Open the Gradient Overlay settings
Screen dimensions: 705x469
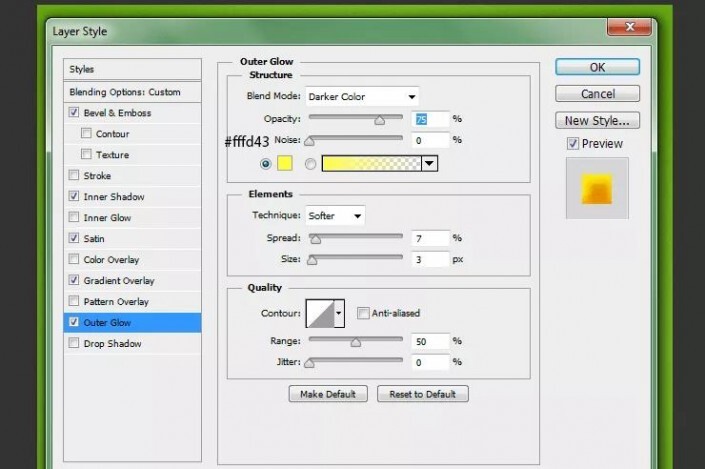pyautogui.click(x=118, y=280)
